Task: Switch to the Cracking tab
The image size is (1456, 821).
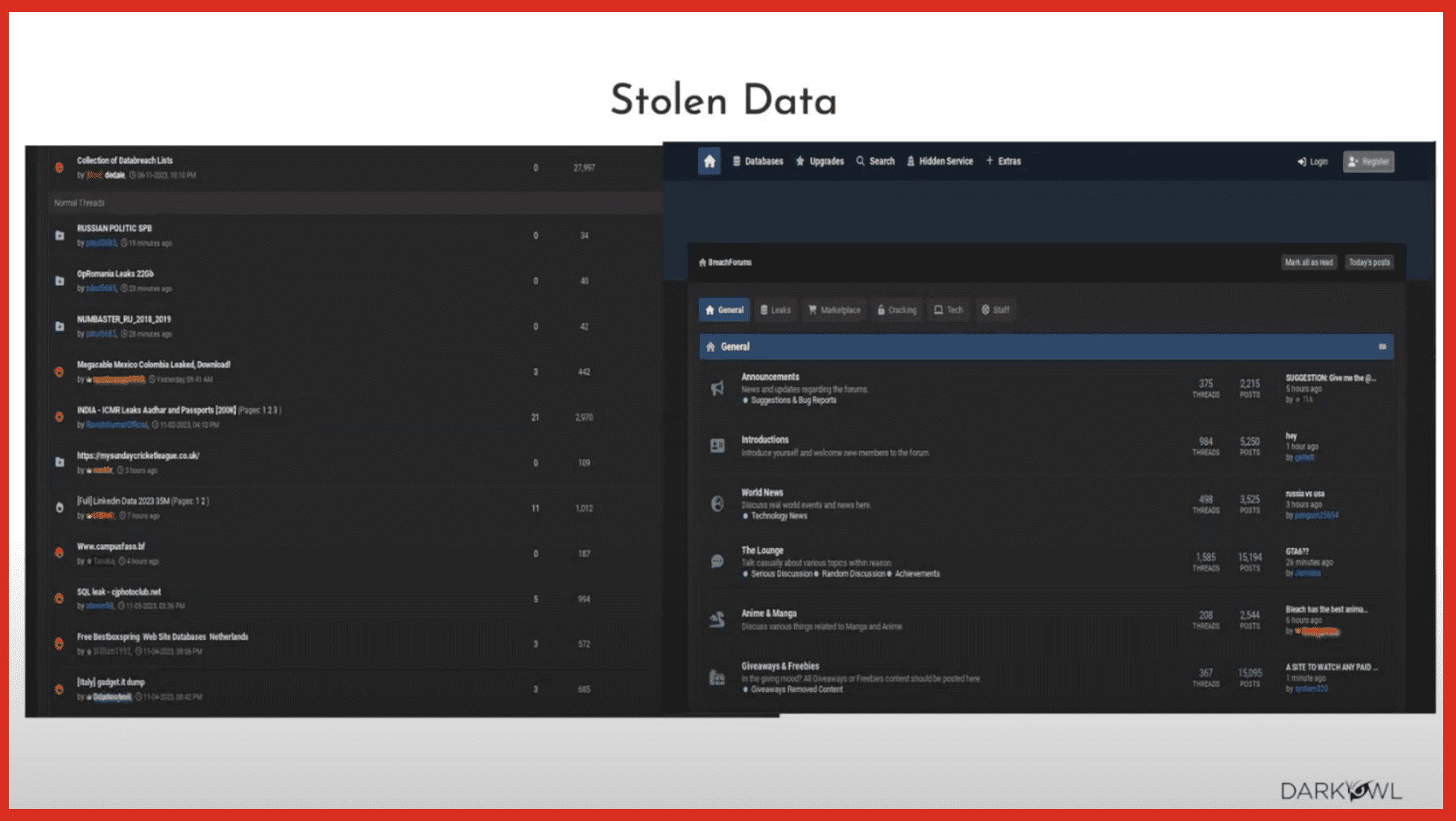Action: pos(896,310)
